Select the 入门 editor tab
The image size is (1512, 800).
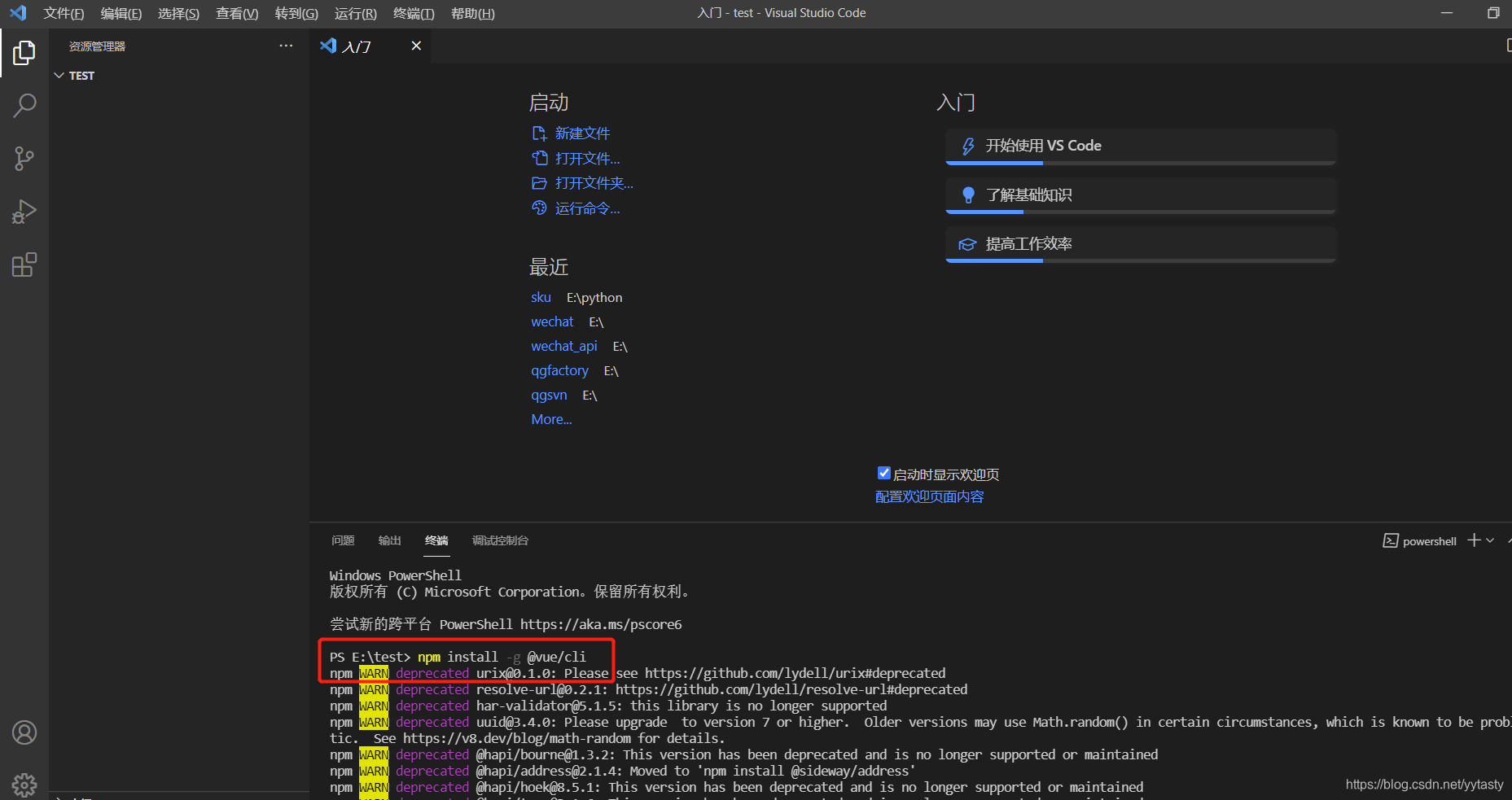point(370,46)
